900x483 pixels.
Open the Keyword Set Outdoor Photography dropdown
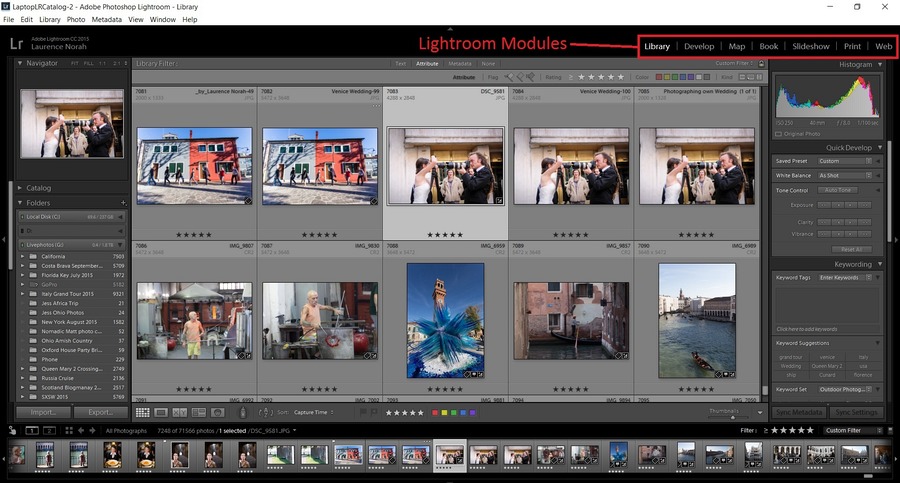click(x=845, y=389)
